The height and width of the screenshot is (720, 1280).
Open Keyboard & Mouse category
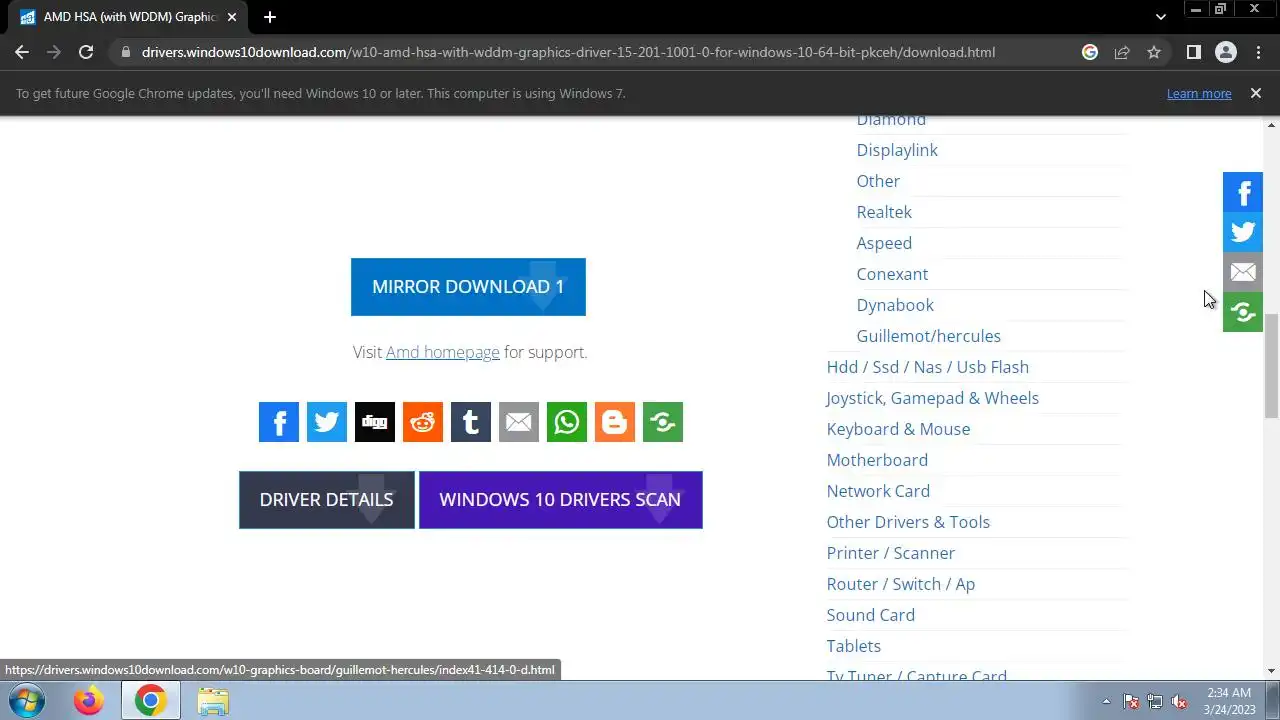tap(898, 429)
